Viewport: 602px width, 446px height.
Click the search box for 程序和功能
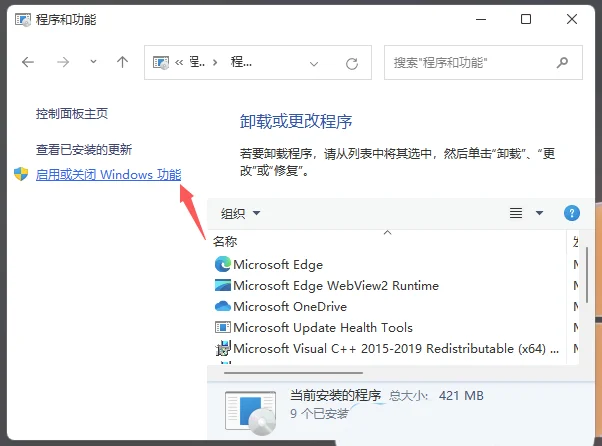[x=483, y=63]
